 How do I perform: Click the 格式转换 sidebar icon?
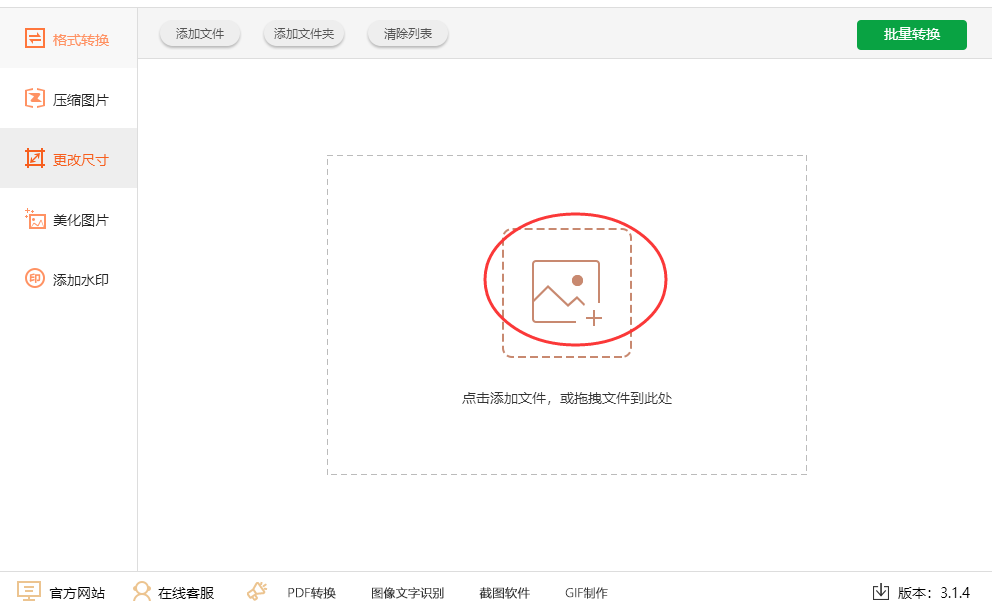tap(35, 39)
